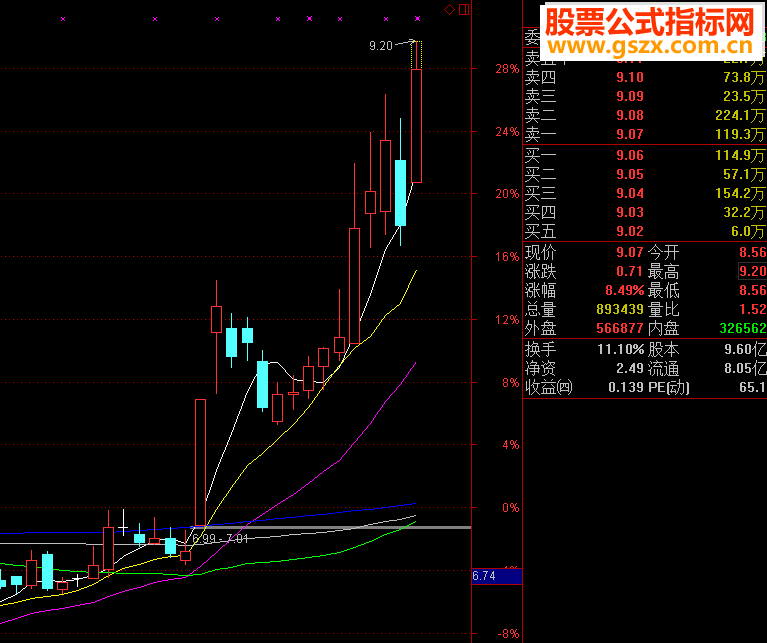767x643 pixels.
Task: Select the 买二 row label
Action: (x=540, y=175)
